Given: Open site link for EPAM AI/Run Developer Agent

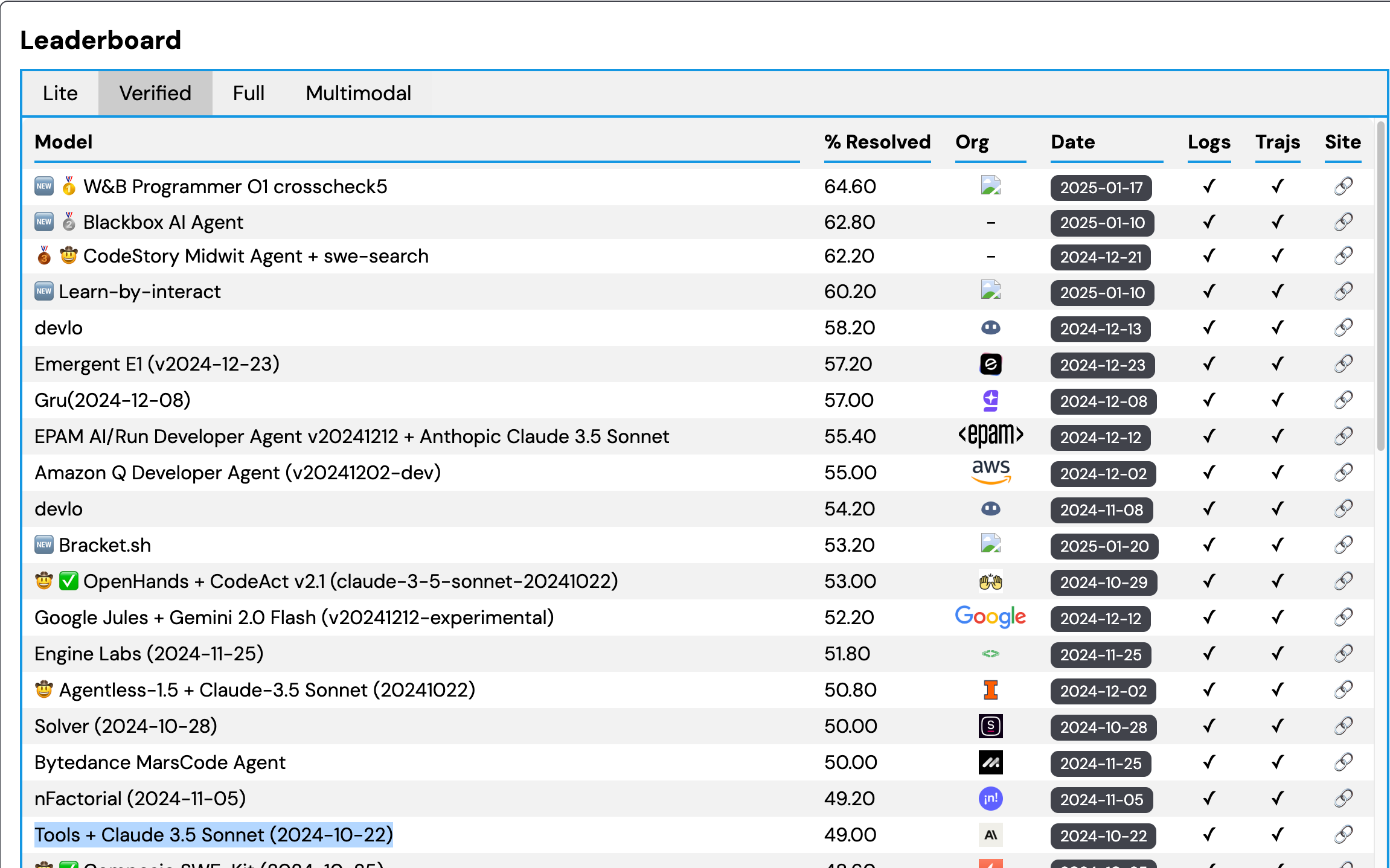Looking at the screenshot, I should [1343, 436].
